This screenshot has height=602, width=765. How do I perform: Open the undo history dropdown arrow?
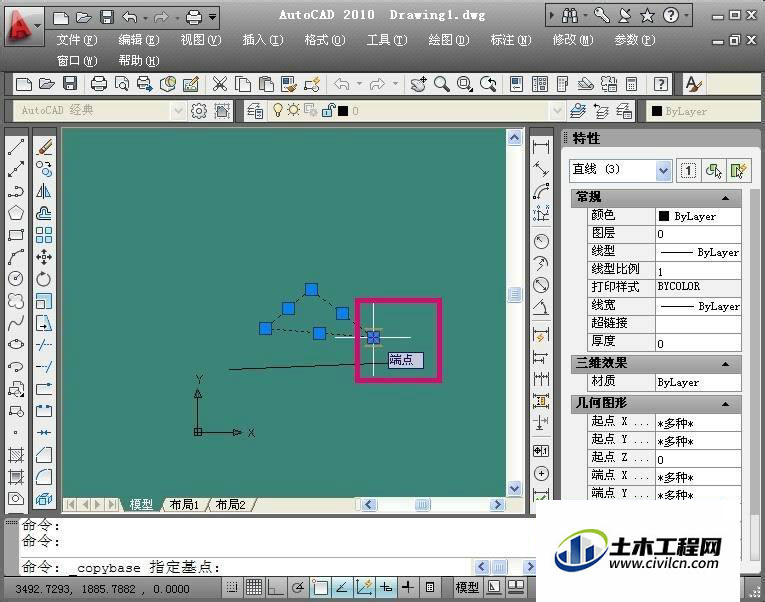[x=145, y=18]
